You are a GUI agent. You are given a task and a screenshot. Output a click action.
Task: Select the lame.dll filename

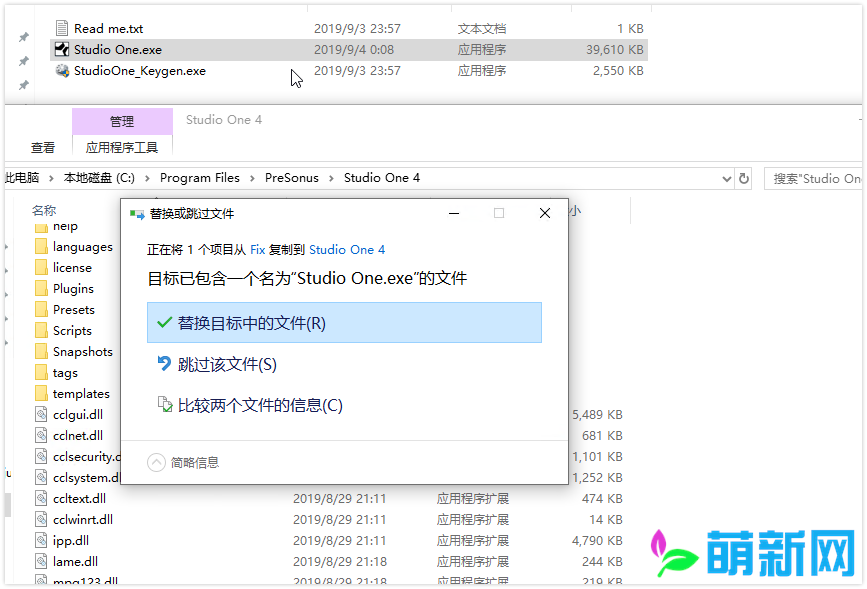[x=75, y=561]
